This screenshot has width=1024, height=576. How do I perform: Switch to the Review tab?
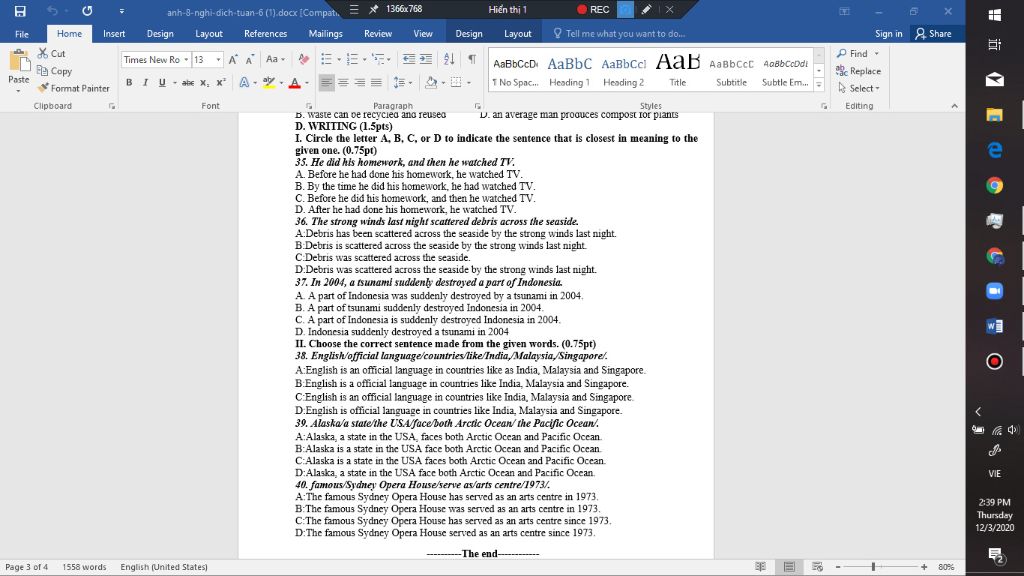(x=377, y=33)
